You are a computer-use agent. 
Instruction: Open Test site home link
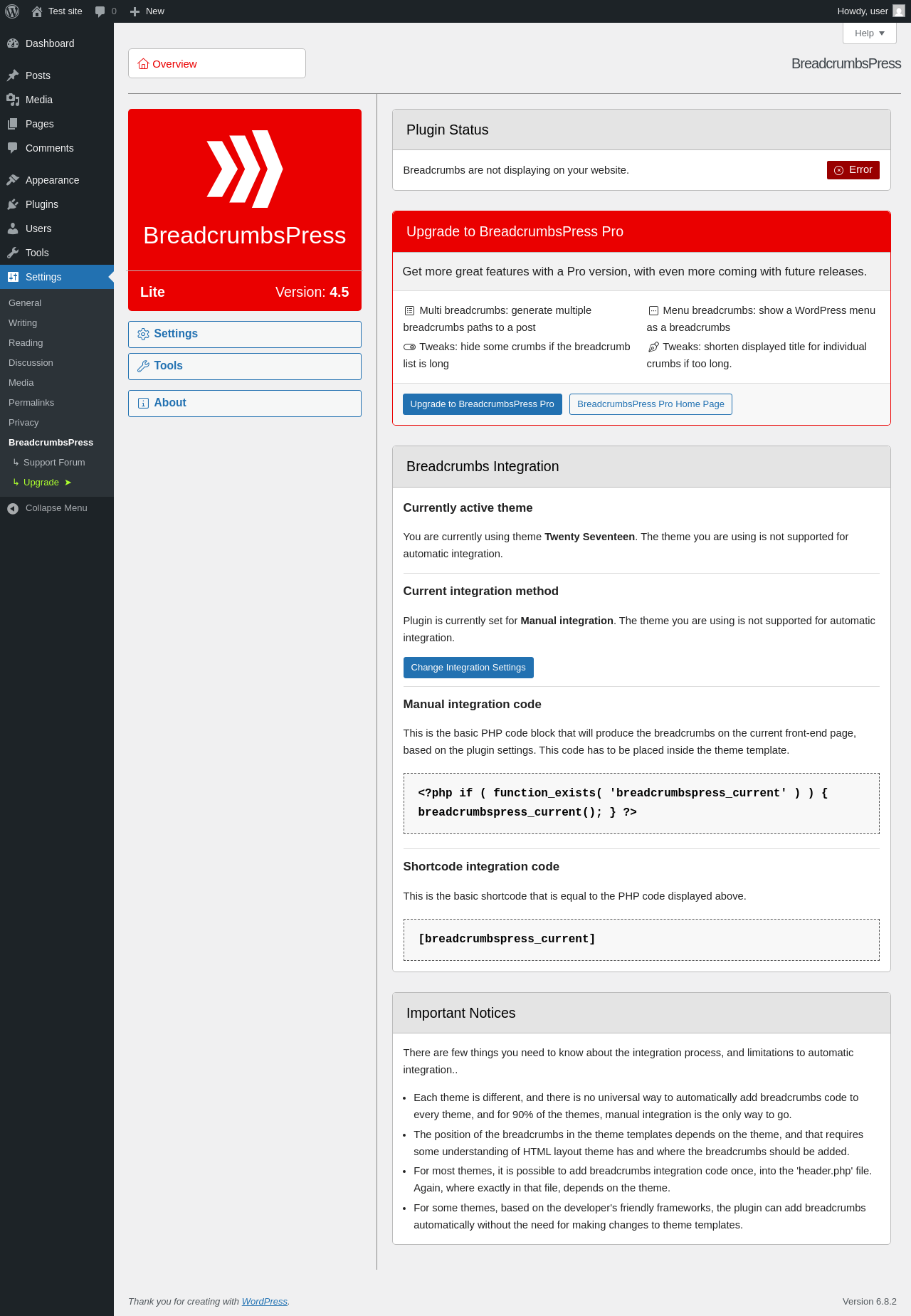[57, 11]
